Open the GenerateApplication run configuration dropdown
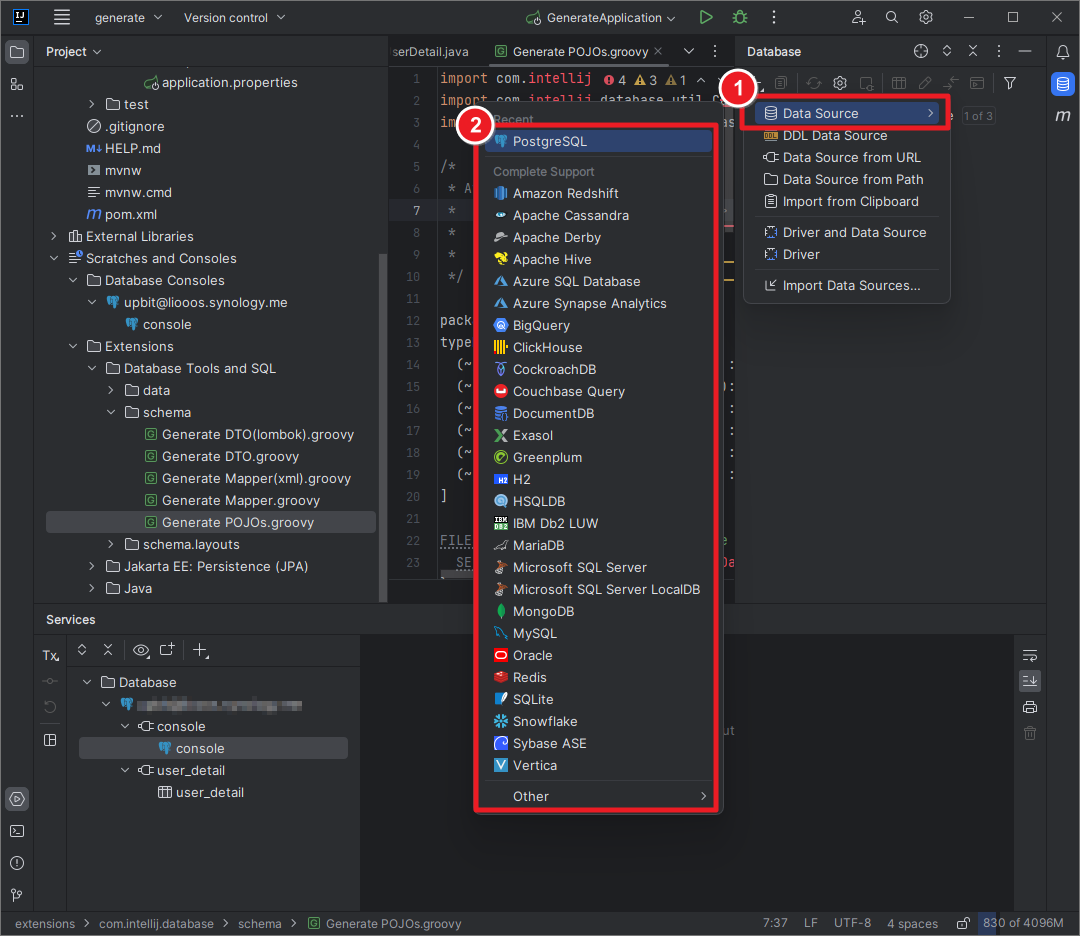This screenshot has width=1080, height=936. [x=600, y=17]
